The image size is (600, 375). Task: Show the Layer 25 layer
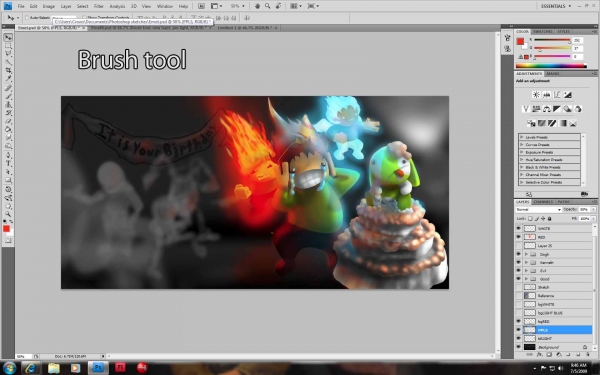[x=518, y=246]
